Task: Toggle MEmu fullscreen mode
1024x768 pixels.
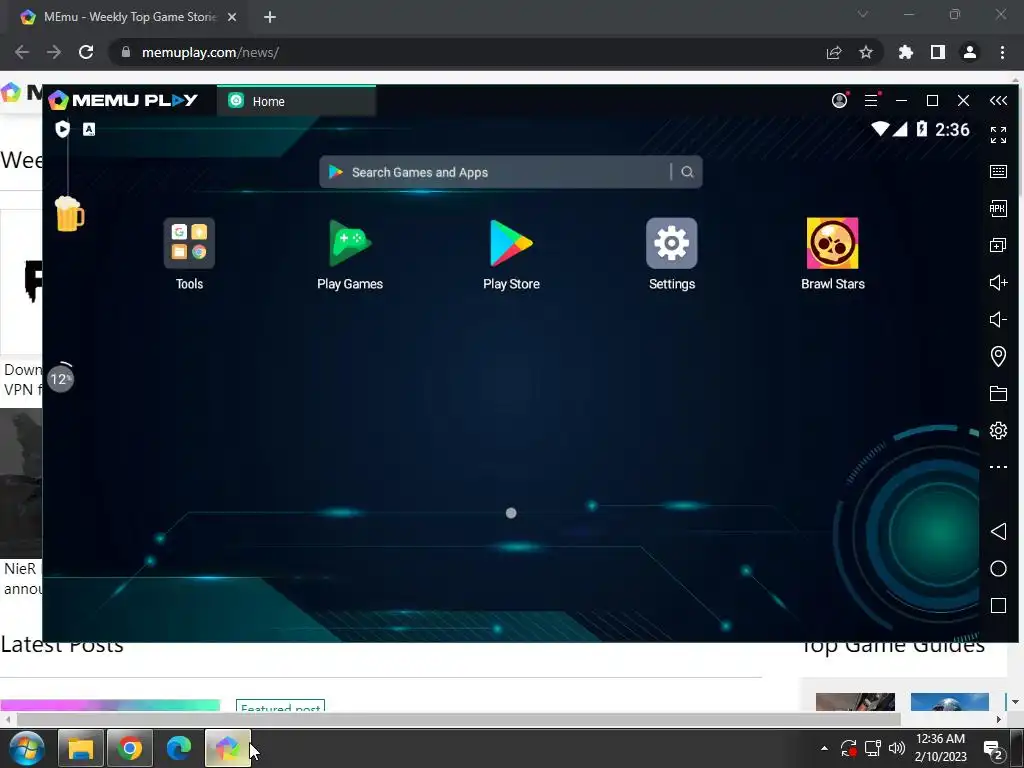Action: pyautogui.click(x=998, y=135)
